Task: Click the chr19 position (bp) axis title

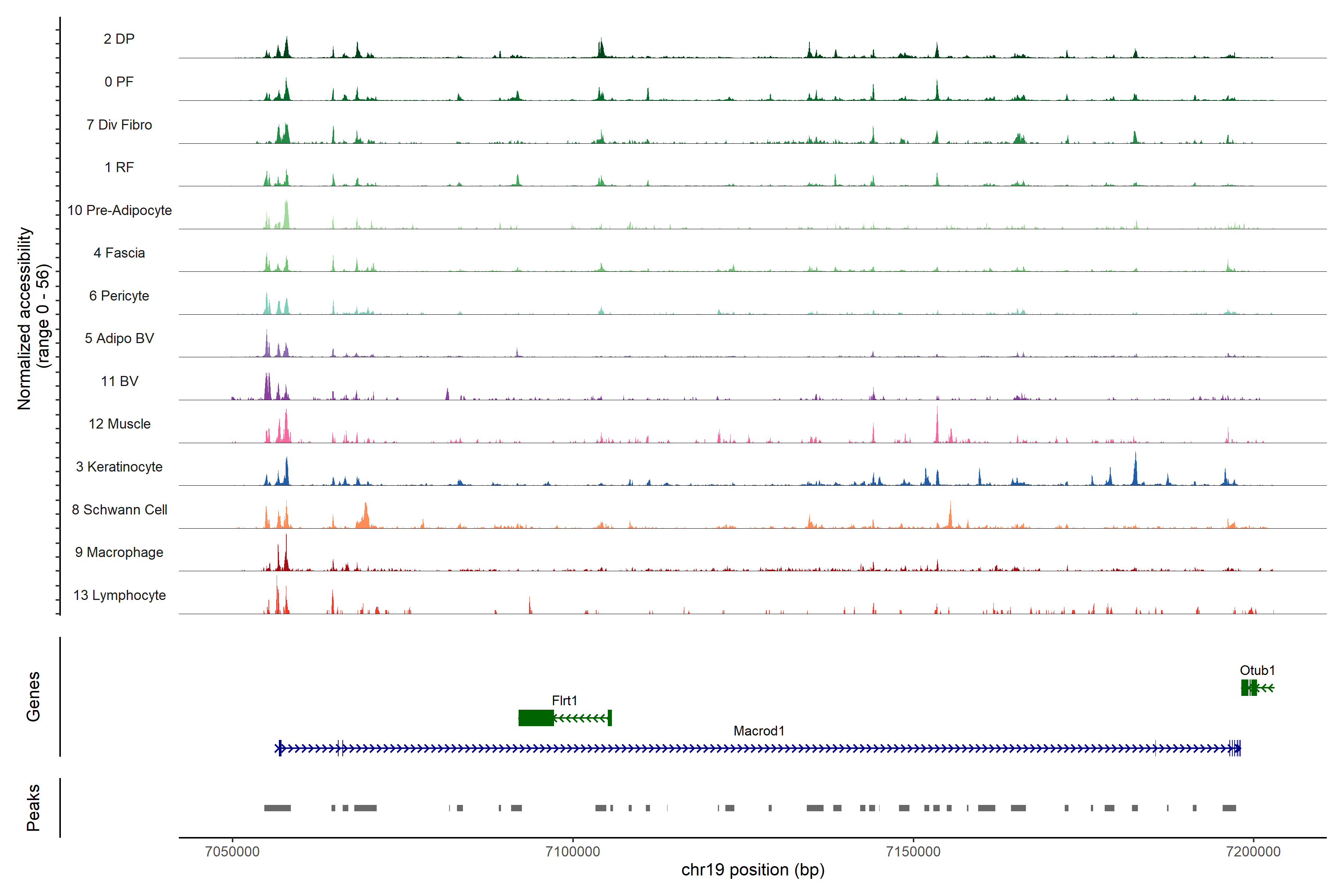Action: 753,870
